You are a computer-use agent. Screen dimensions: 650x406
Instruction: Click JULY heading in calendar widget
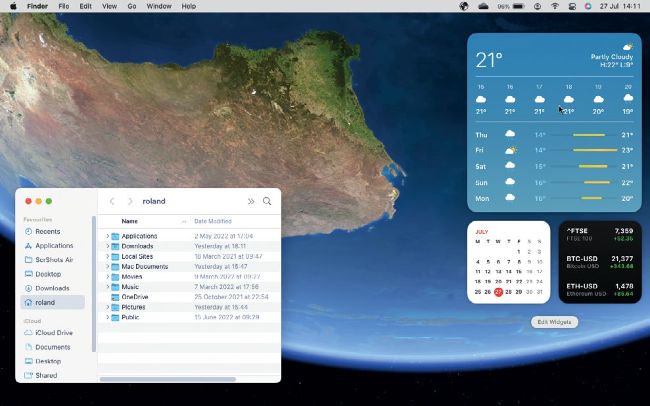pyautogui.click(x=482, y=232)
